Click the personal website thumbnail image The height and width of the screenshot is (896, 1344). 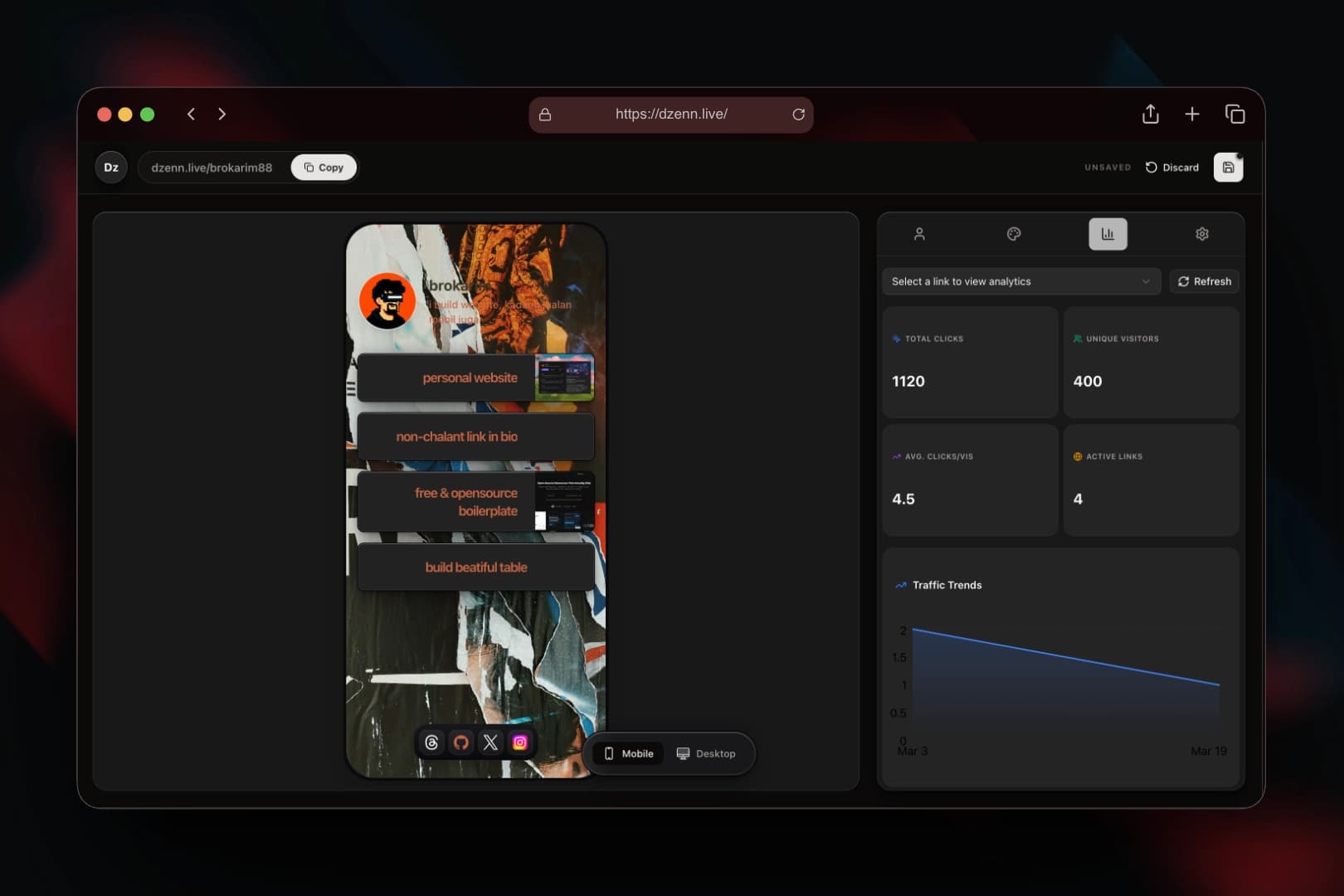tap(564, 377)
